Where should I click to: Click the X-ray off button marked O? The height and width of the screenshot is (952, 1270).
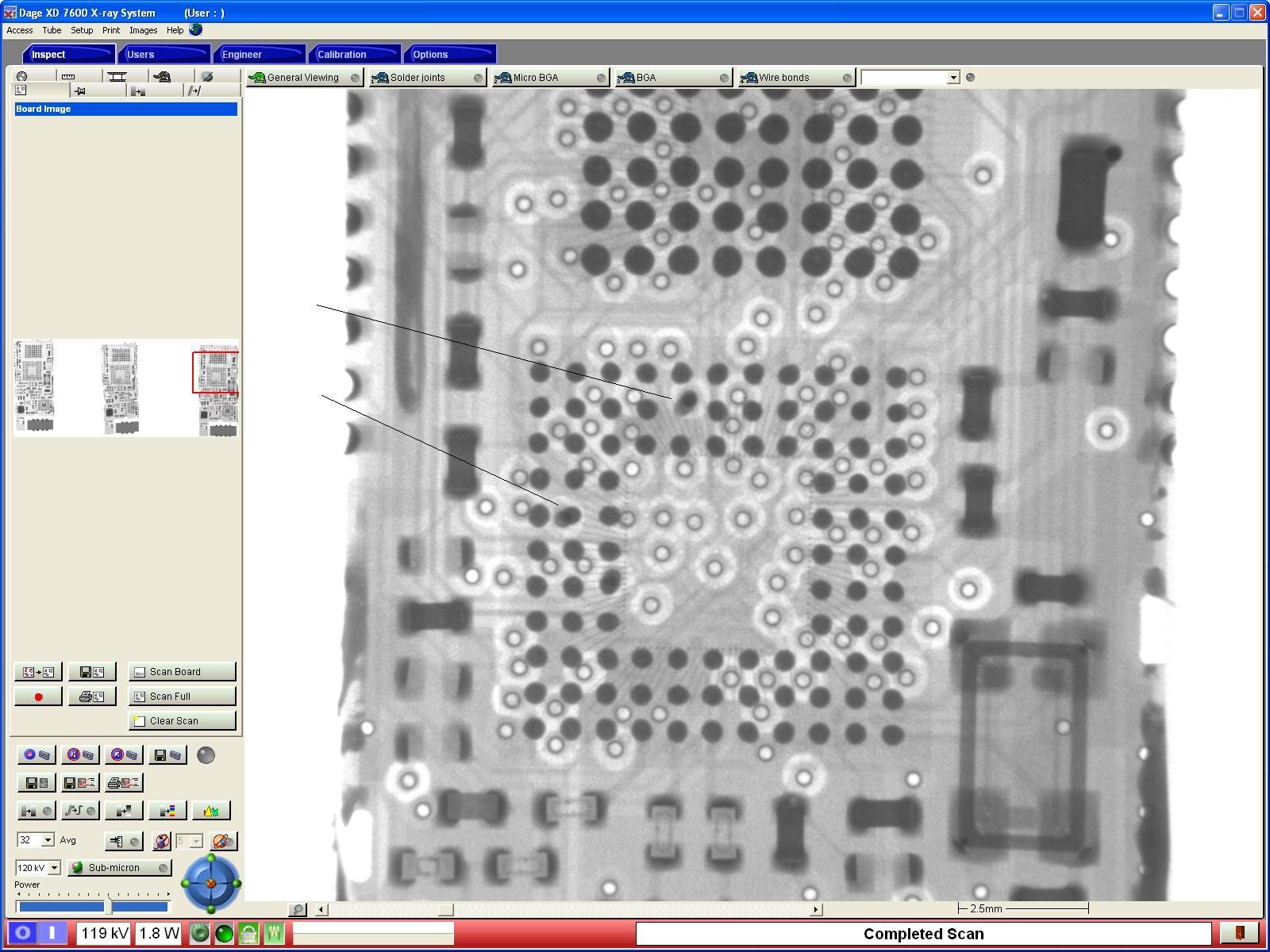[22, 933]
